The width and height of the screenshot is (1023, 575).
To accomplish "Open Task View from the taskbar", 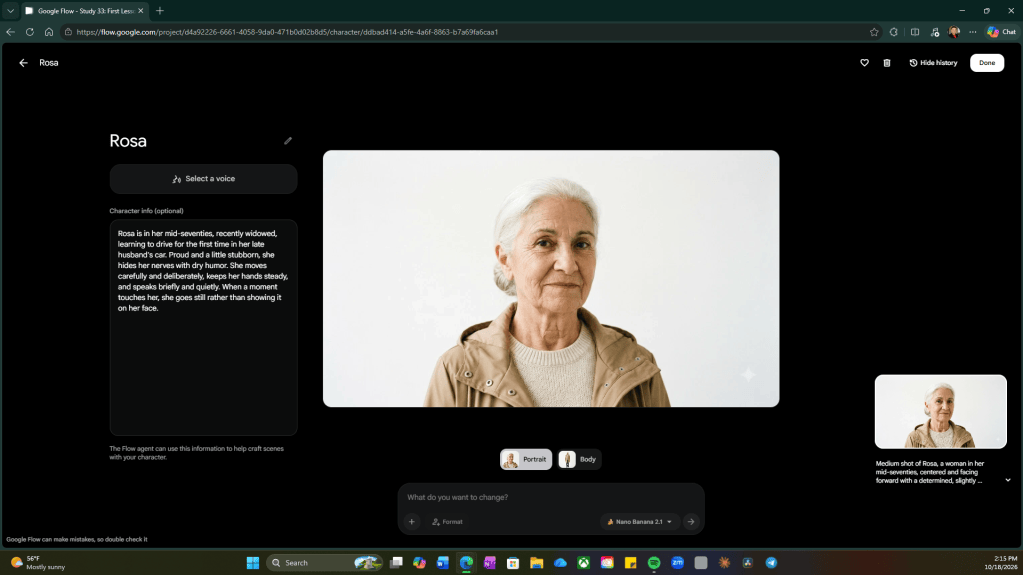I will pyautogui.click(x=396, y=563).
